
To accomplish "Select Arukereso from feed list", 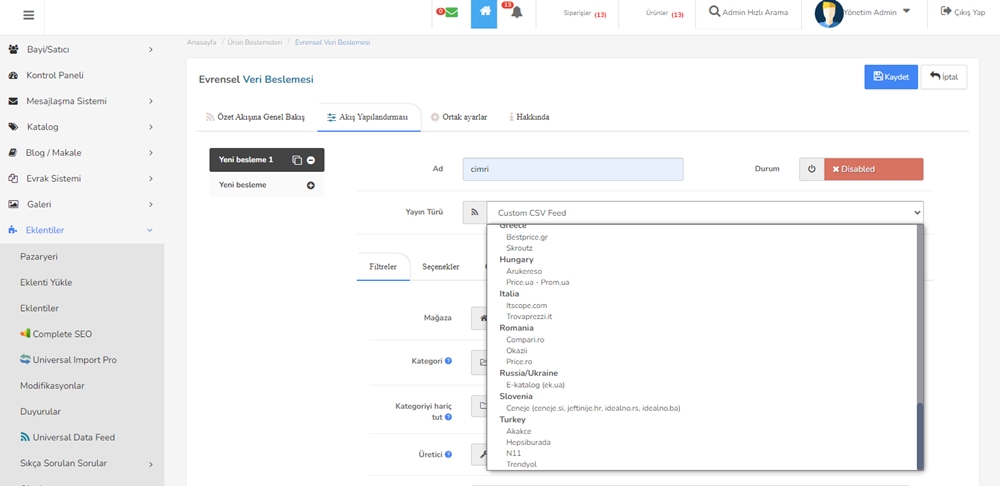I will 524,271.
